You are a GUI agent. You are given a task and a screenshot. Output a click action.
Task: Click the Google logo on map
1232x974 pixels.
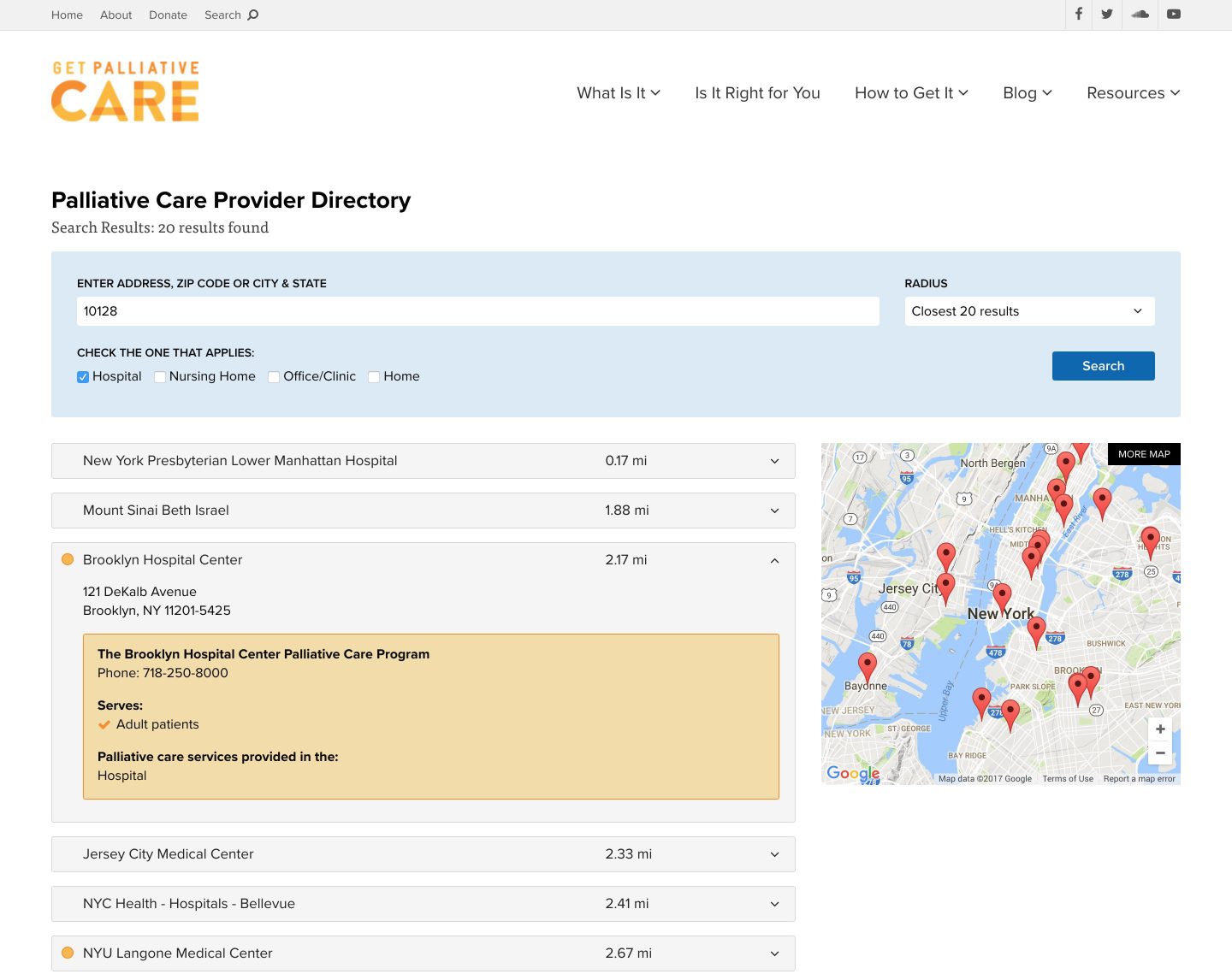pos(853,773)
